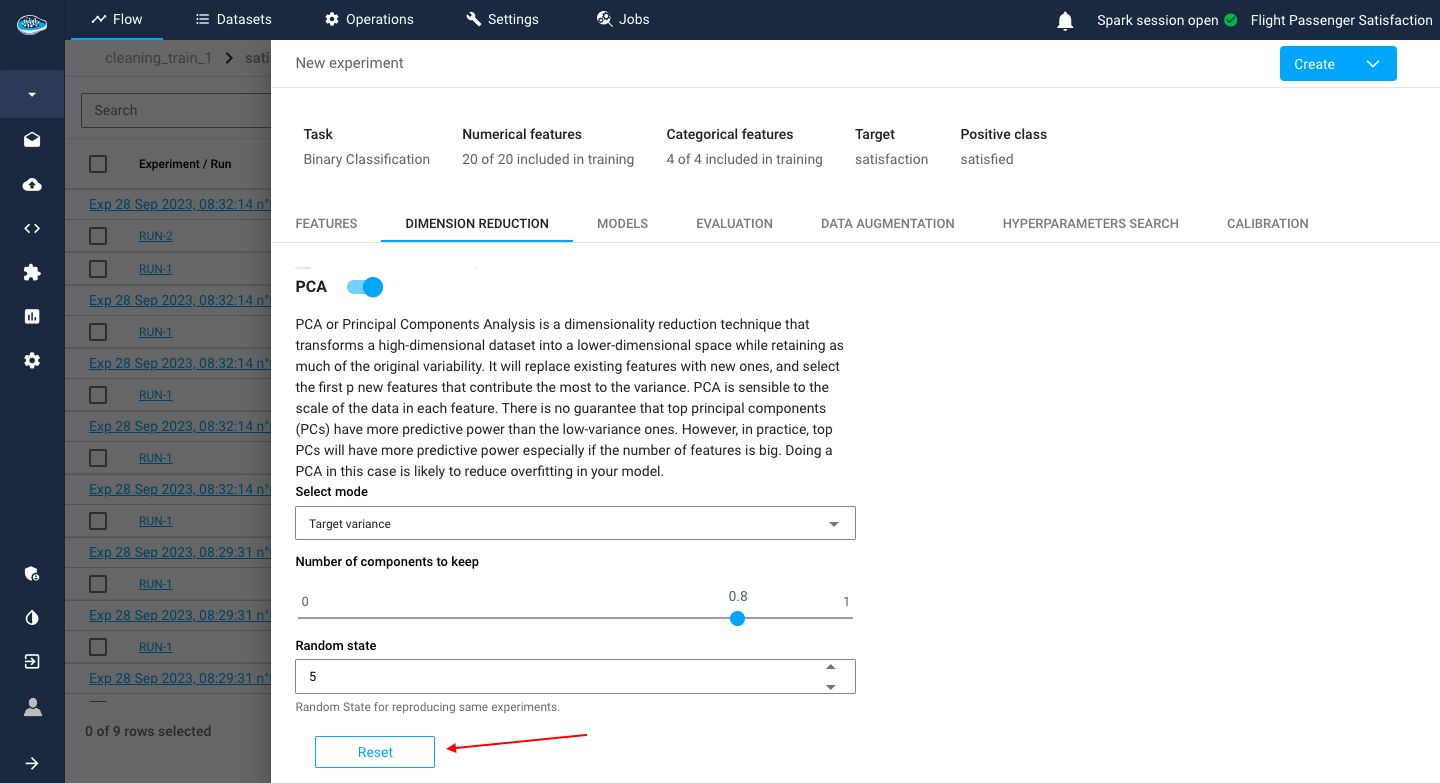Open the HYPERPARAMETERS SEARCH tab
Image resolution: width=1440 pixels, height=783 pixels.
[1090, 224]
